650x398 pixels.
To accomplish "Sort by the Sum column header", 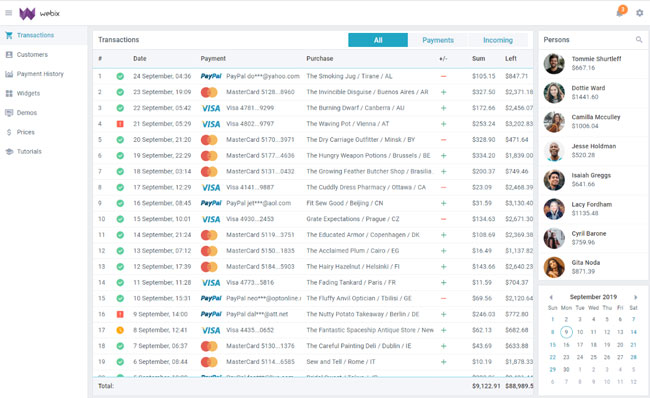I will (478, 58).
